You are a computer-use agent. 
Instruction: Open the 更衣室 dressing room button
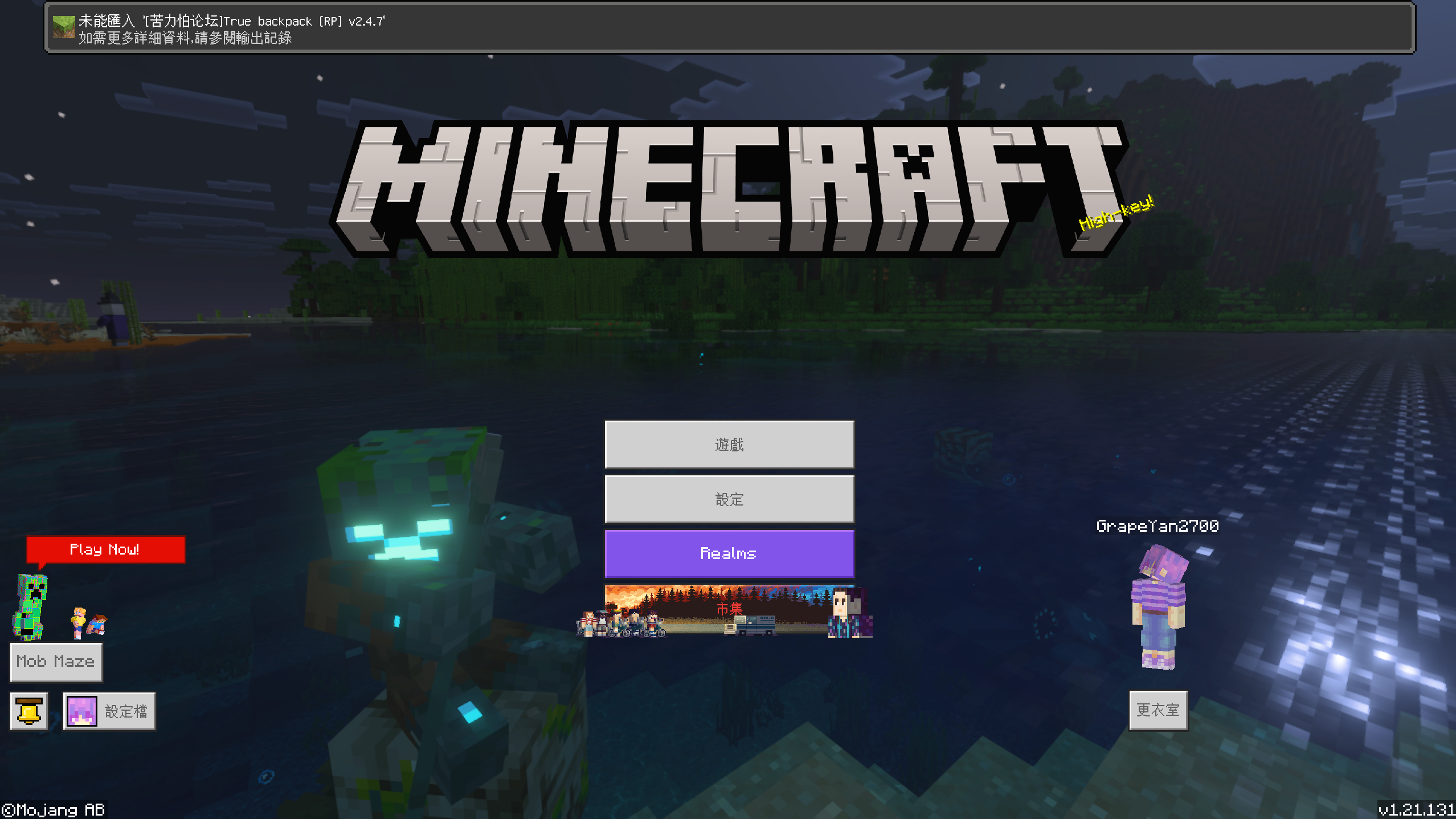(1159, 710)
